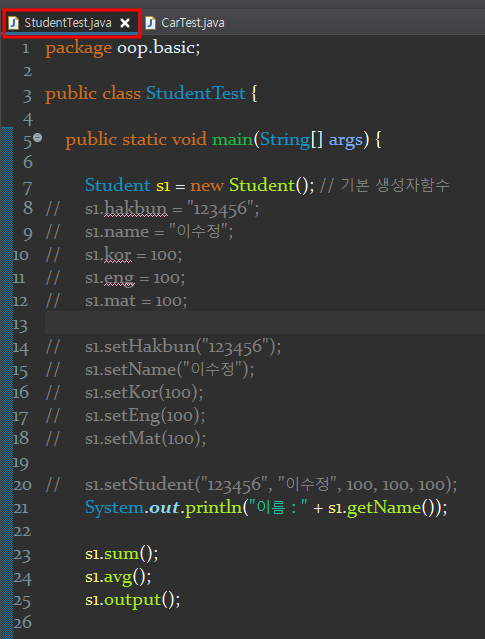Click commented 's1.setStudent' on line 20
This screenshot has width=485, height=639.
point(139,485)
